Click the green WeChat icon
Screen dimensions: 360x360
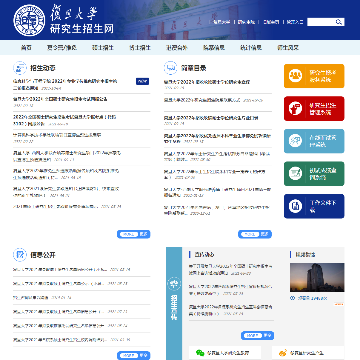pos(200,353)
